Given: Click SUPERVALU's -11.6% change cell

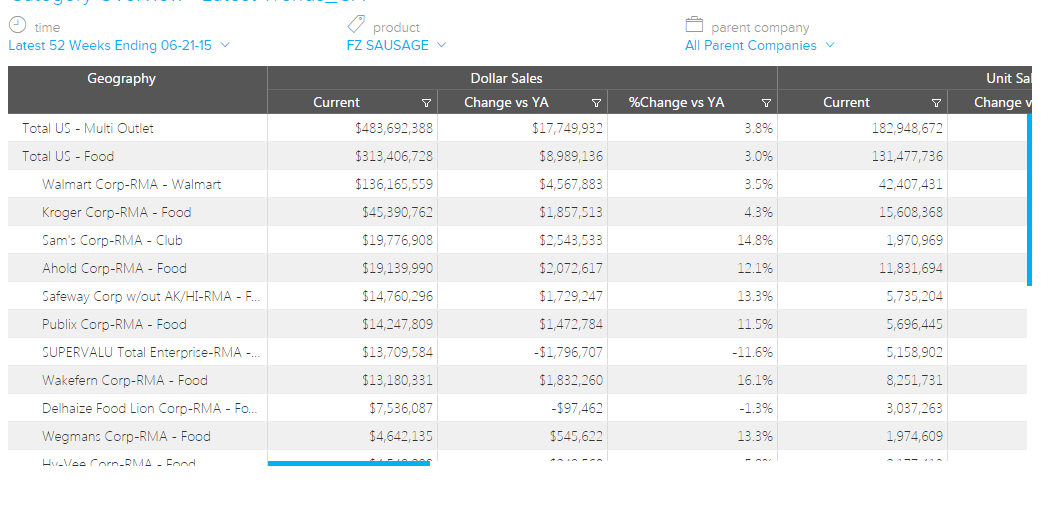Looking at the screenshot, I should point(751,352).
